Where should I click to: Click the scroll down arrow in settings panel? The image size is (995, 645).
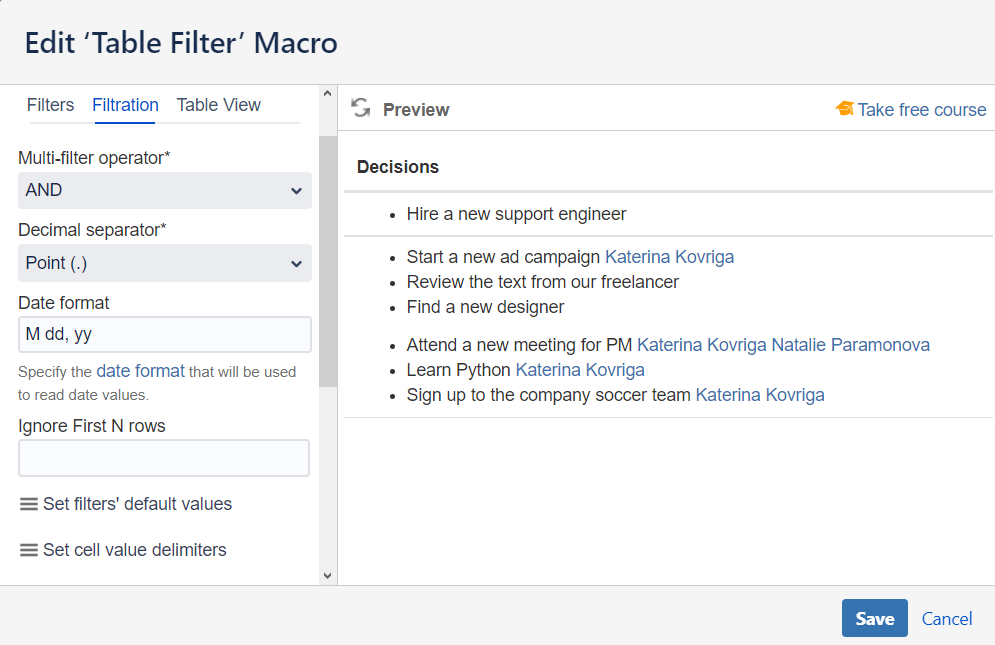point(327,575)
